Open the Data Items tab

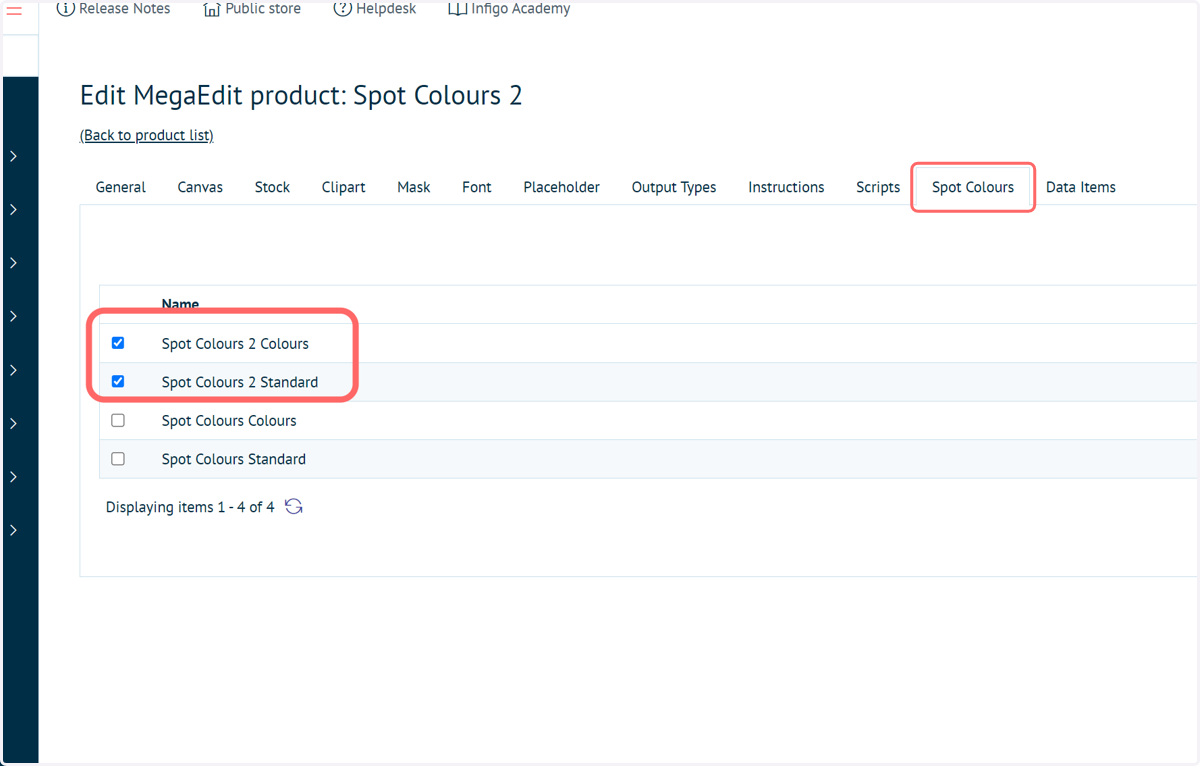click(x=1081, y=187)
